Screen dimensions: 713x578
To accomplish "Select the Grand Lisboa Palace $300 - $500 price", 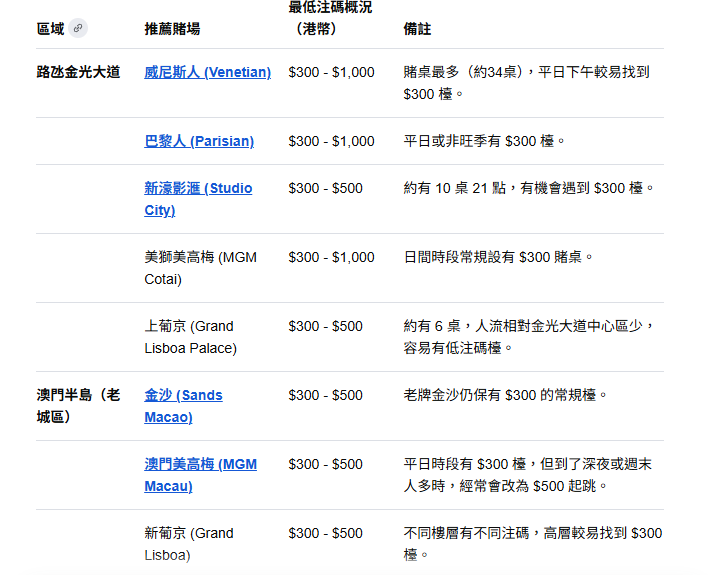I will click(326, 327).
